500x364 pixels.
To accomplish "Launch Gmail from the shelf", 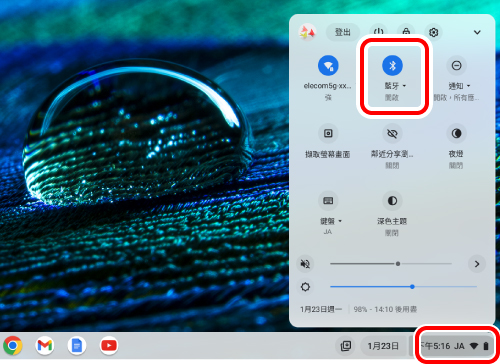I will [x=45, y=345].
